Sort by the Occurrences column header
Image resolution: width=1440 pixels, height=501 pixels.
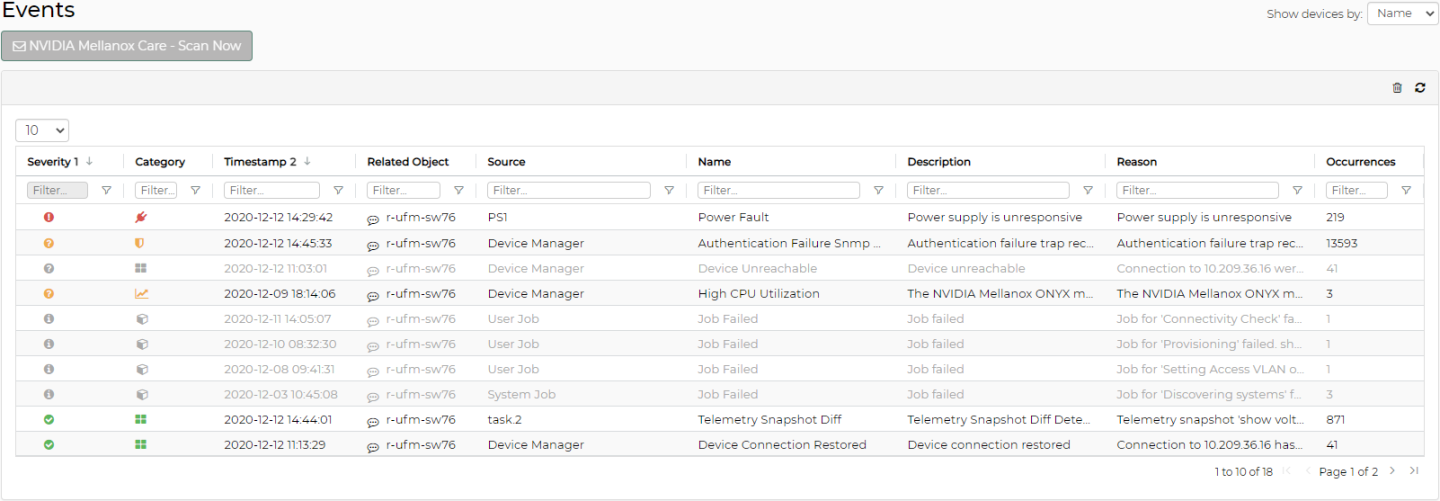coord(1360,162)
